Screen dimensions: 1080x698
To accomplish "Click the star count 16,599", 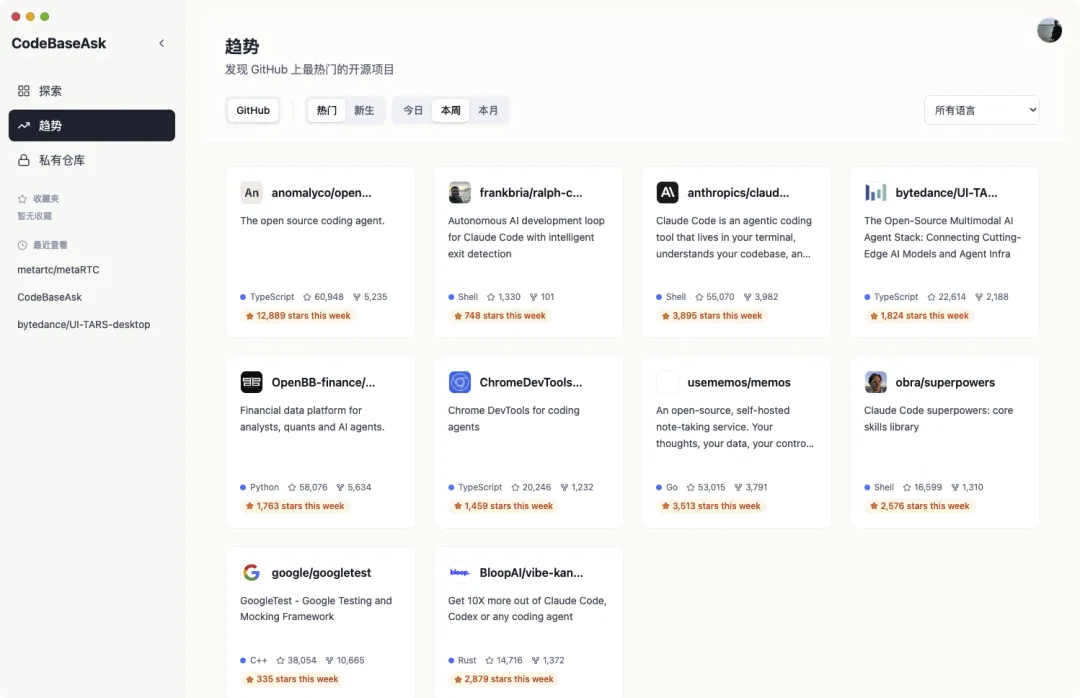I will 922,487.
